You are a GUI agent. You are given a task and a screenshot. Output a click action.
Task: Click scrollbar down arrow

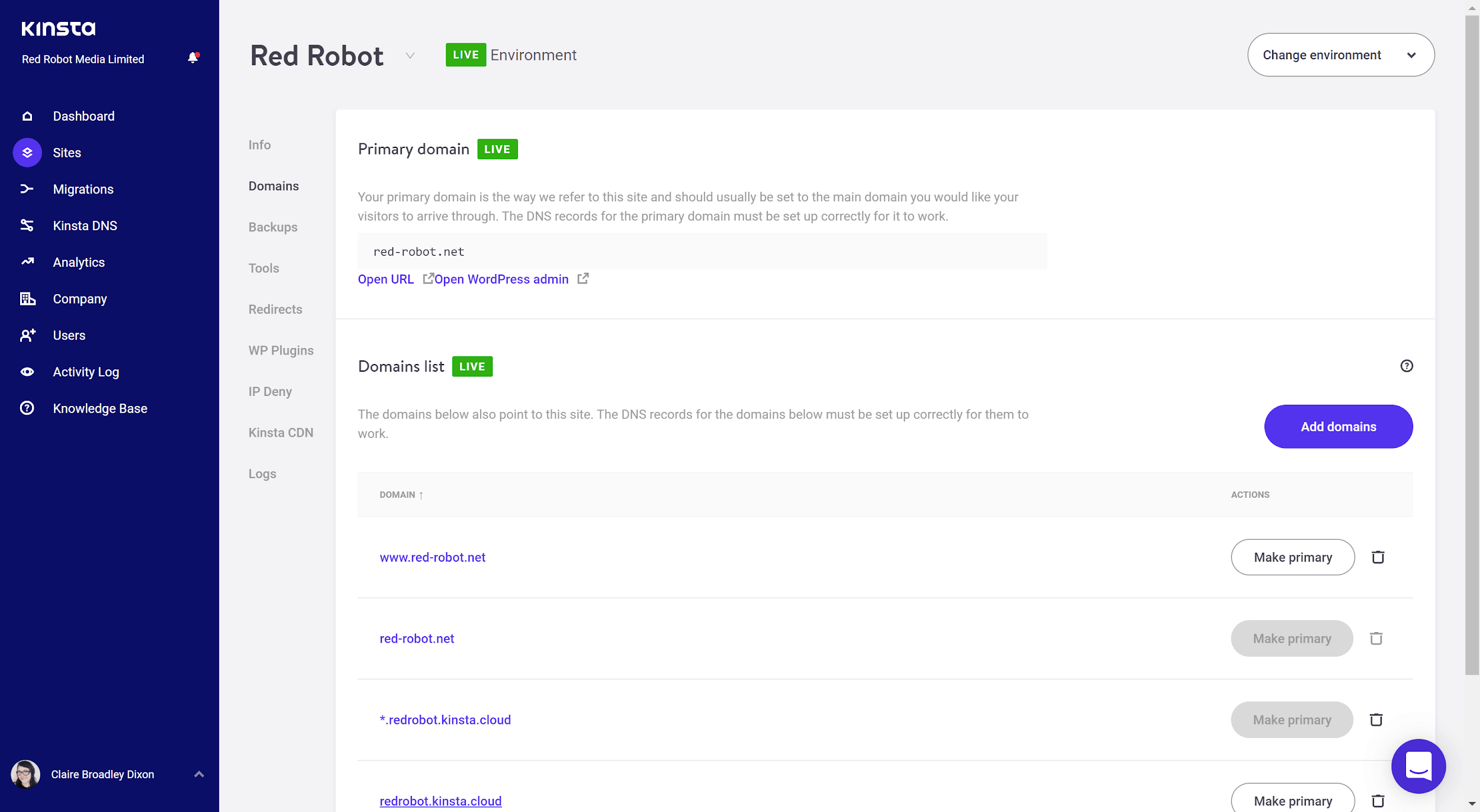[x=1472, y=804]
